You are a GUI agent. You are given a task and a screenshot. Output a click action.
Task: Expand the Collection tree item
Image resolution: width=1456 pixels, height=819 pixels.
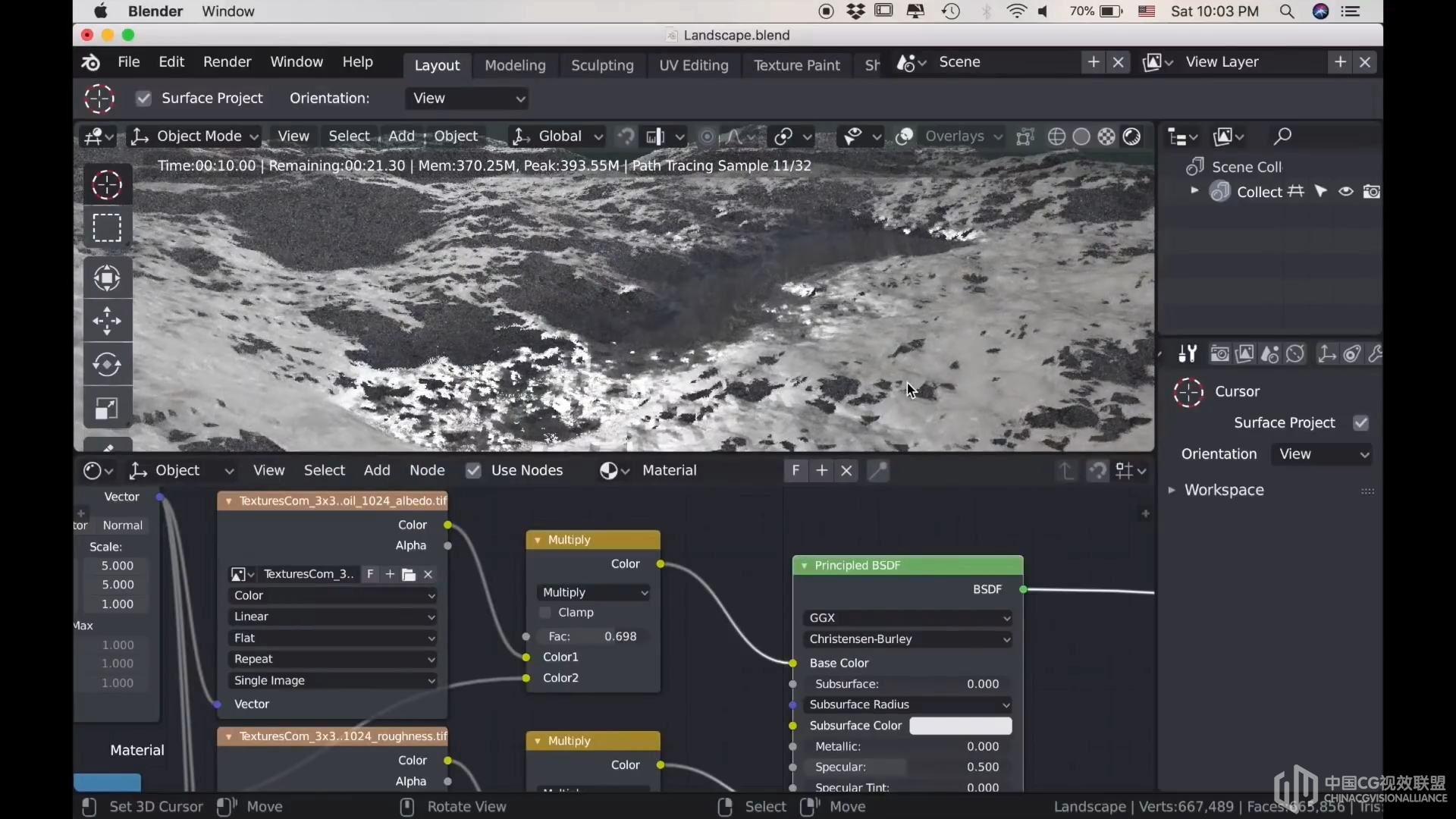coord(1194,191)
